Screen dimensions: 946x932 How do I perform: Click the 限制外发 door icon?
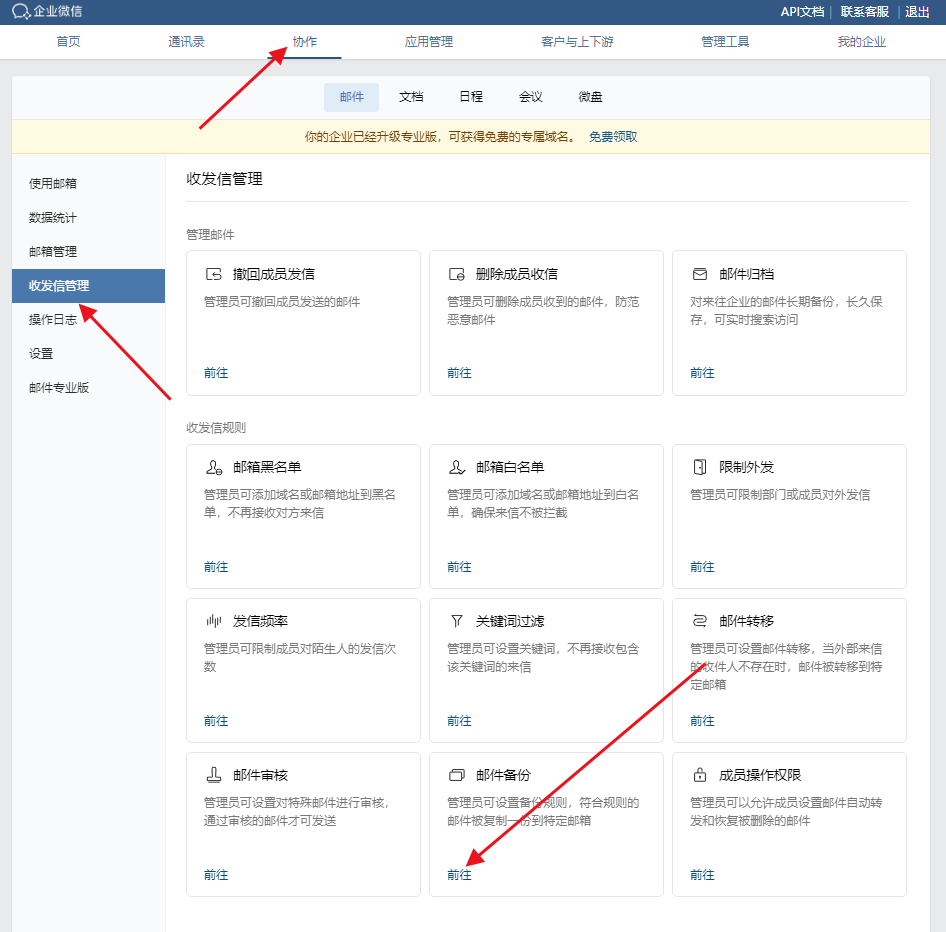(x=700, y=467)
